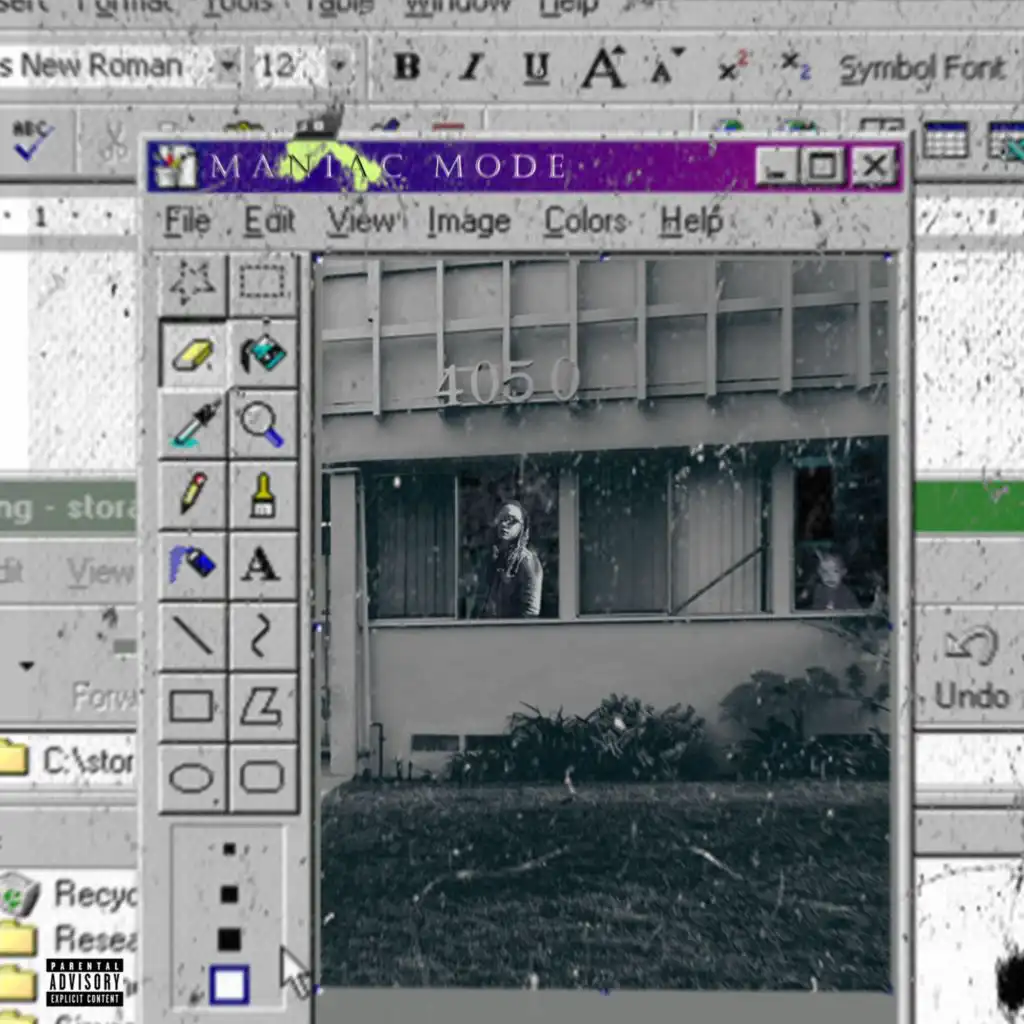Viewport: 1024px width, 1024px height.
Task: Click the Grow Font large A icon
Action: (x=603, y=66)
